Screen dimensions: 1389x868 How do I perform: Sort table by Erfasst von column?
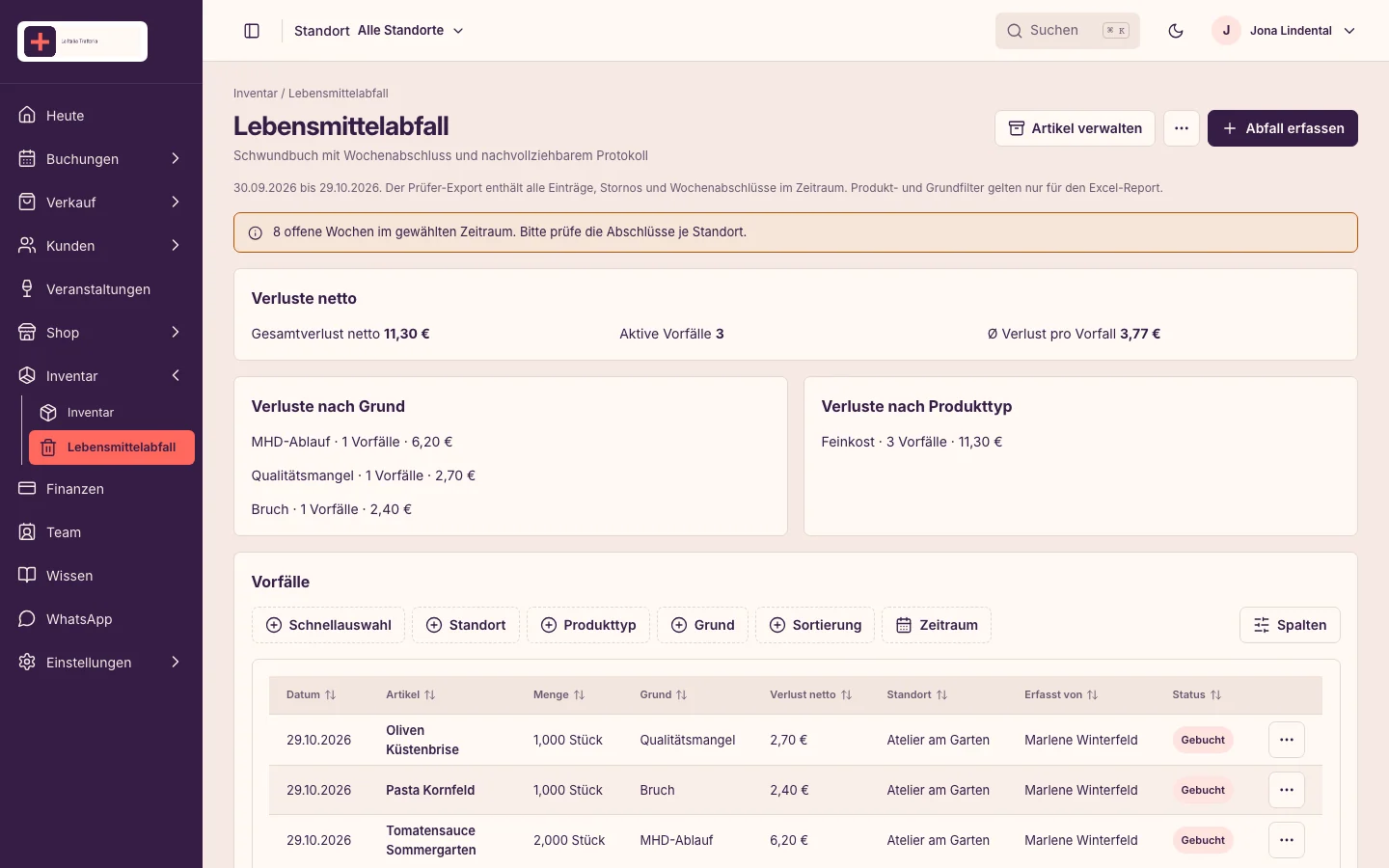(x=1061, y=694)
